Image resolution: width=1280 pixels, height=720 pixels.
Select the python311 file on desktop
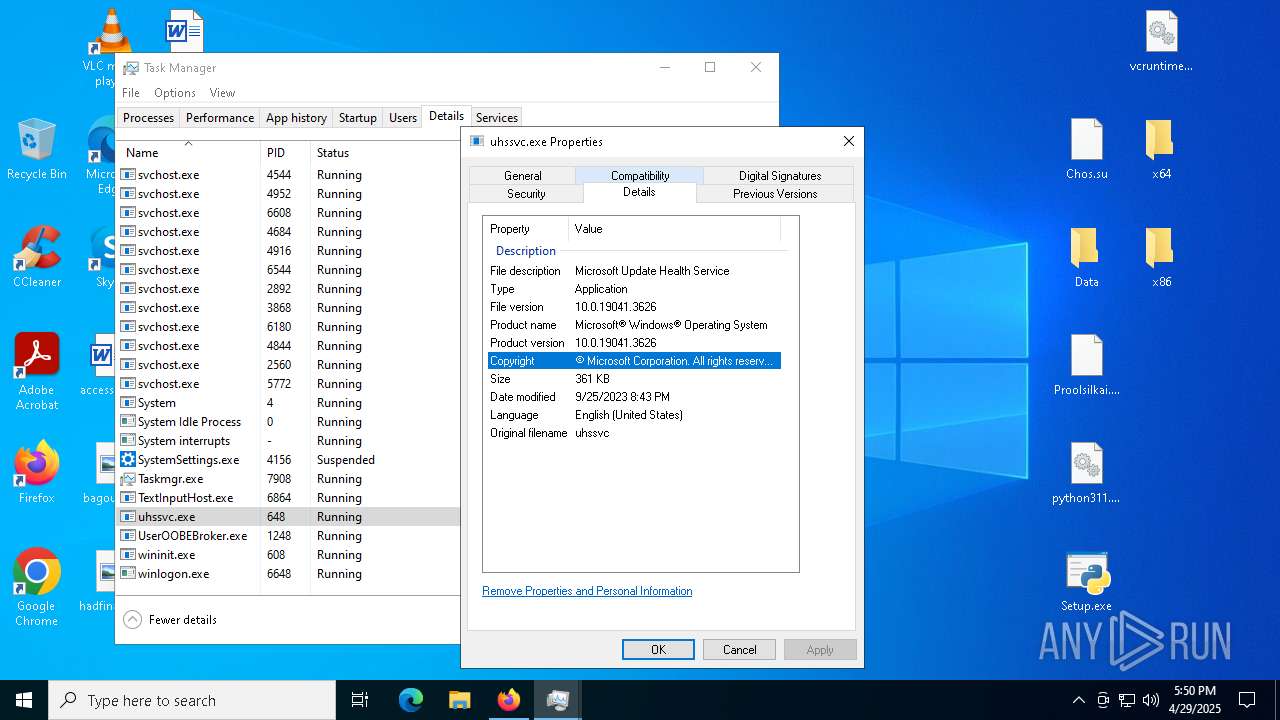coord(1087,474)
